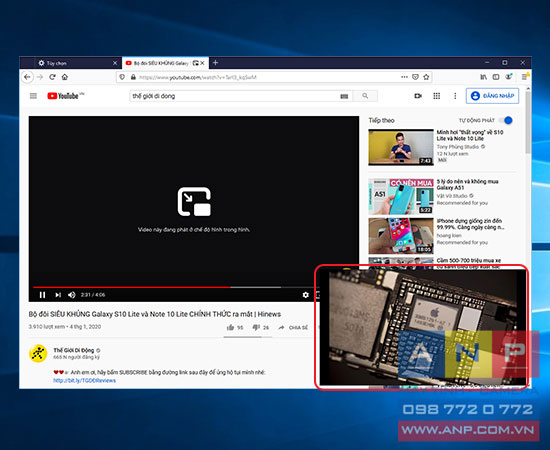Click the ĐĂNG NHẬP sign-in button
Screen dimensions: 550x450
click(492, 96)
